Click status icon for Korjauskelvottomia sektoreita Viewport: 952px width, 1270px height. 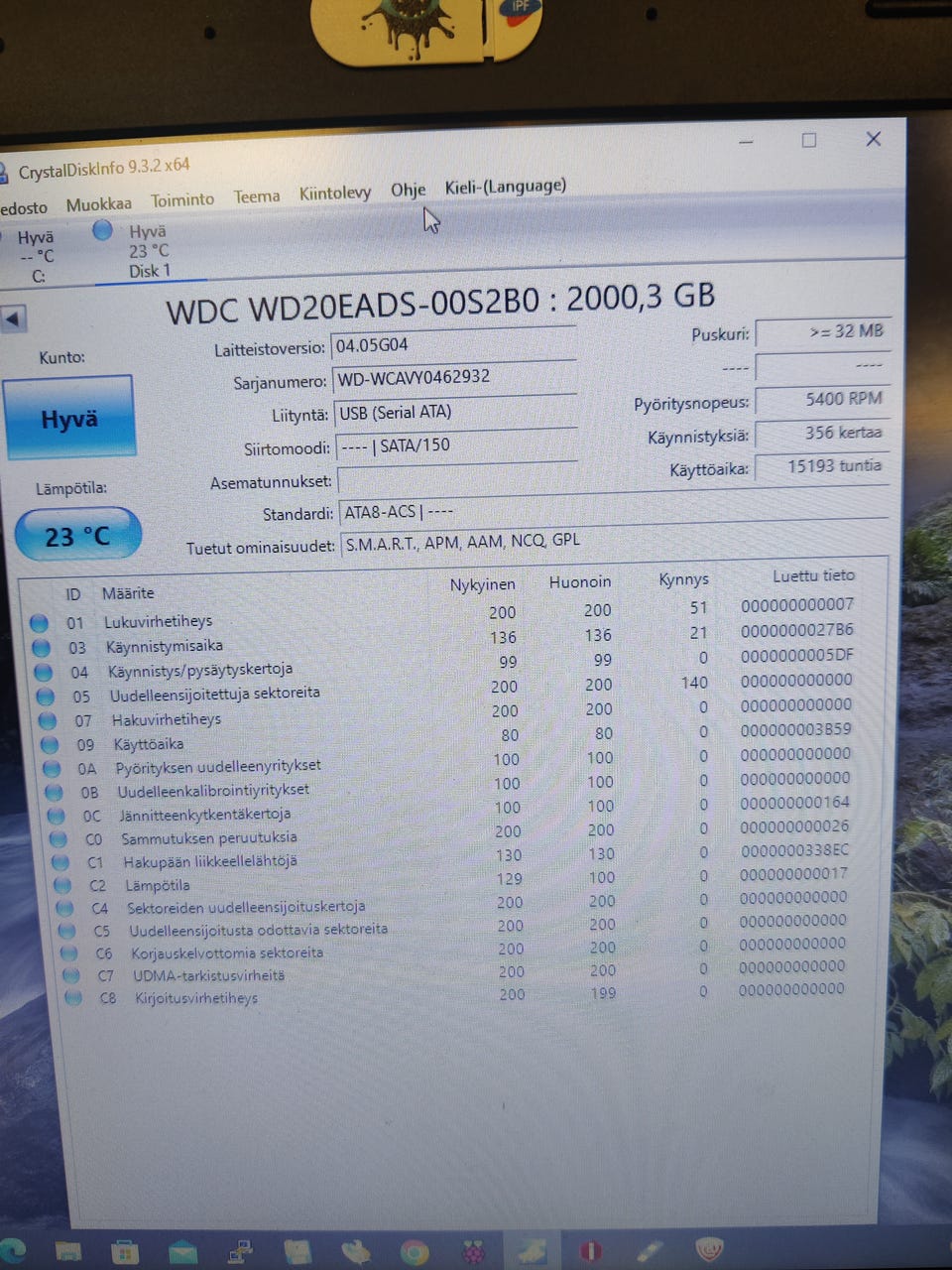click(x=69, y=953)
